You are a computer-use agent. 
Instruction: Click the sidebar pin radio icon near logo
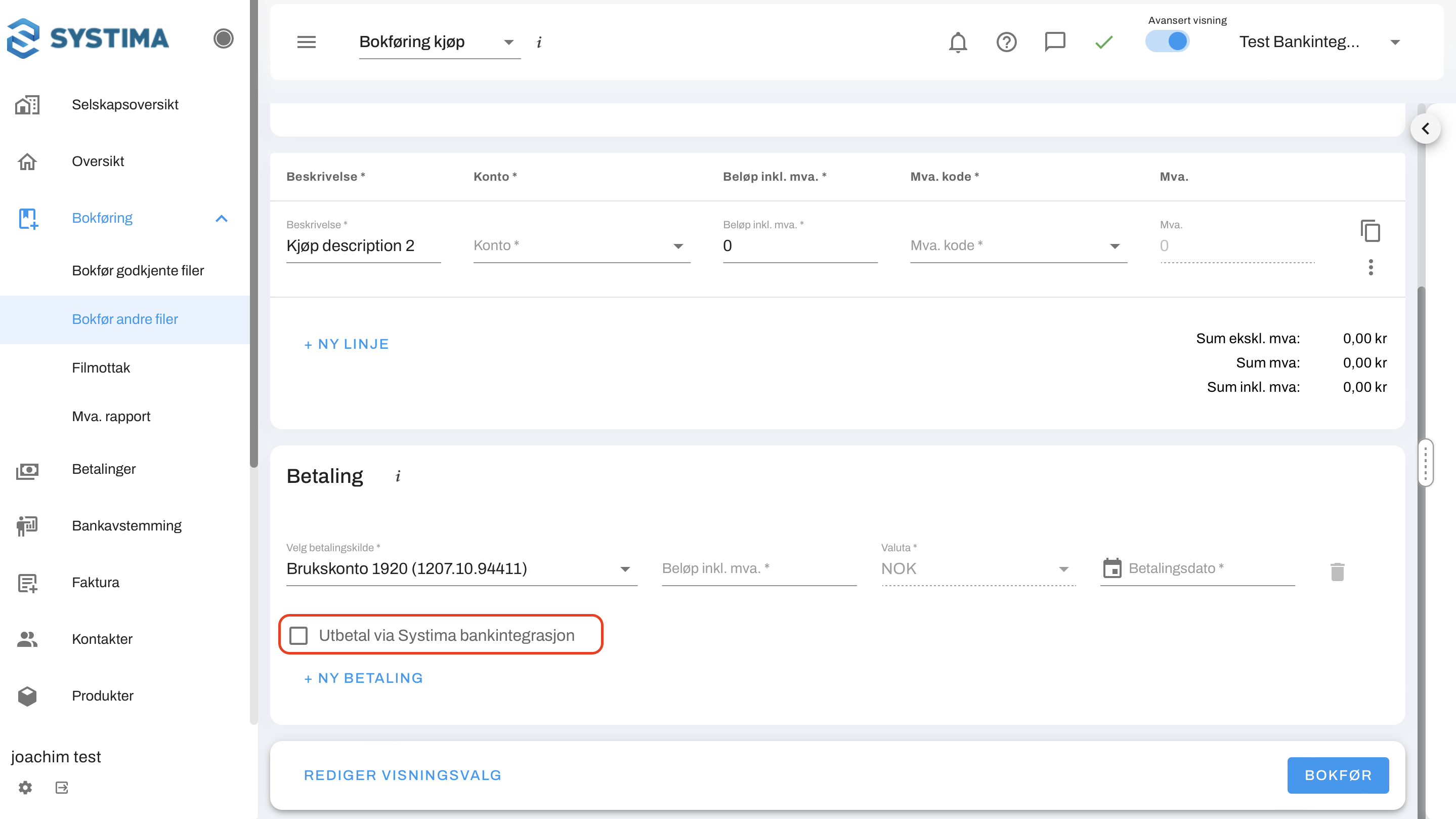(x=223, y=38)
